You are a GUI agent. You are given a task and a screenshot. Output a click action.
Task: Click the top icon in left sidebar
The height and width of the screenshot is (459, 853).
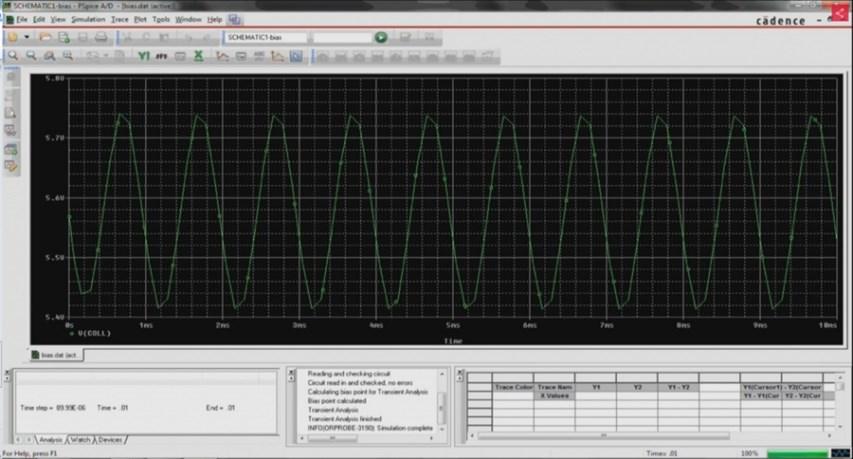[11, 77]
